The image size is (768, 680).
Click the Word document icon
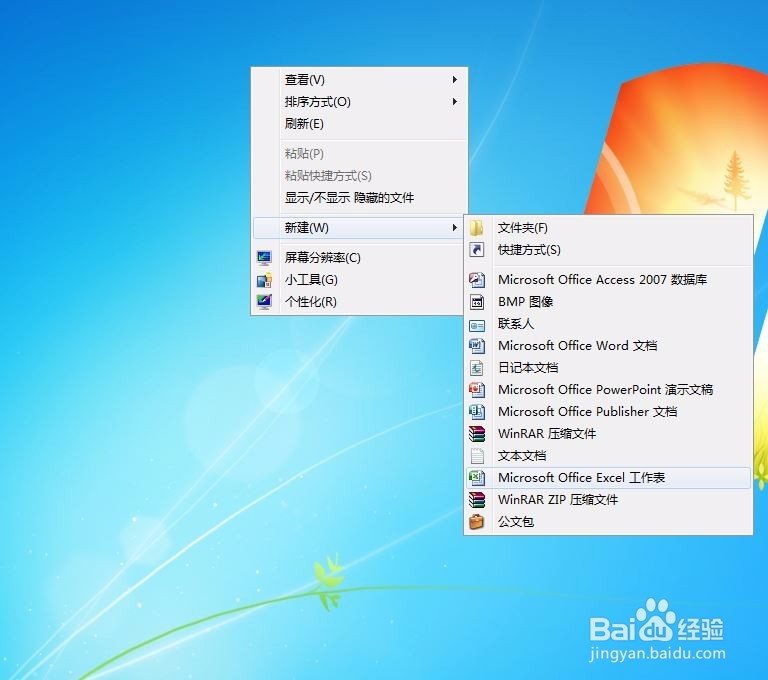point(477,346)
